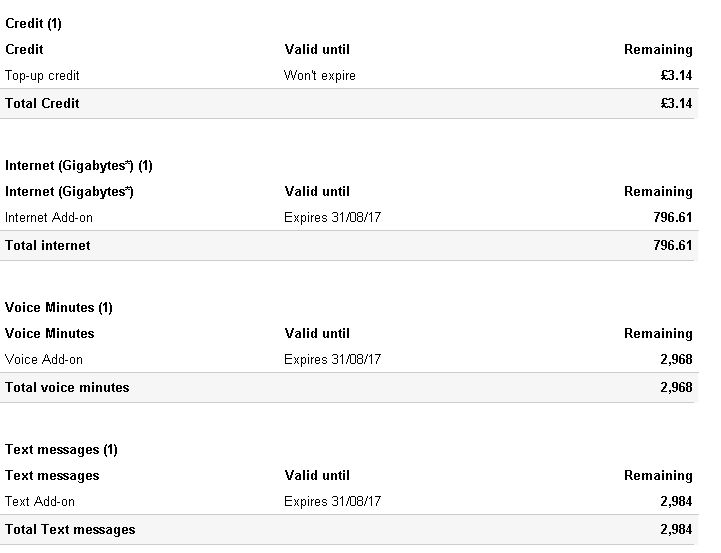Select the Voice Add-on row label

point(44,359)
